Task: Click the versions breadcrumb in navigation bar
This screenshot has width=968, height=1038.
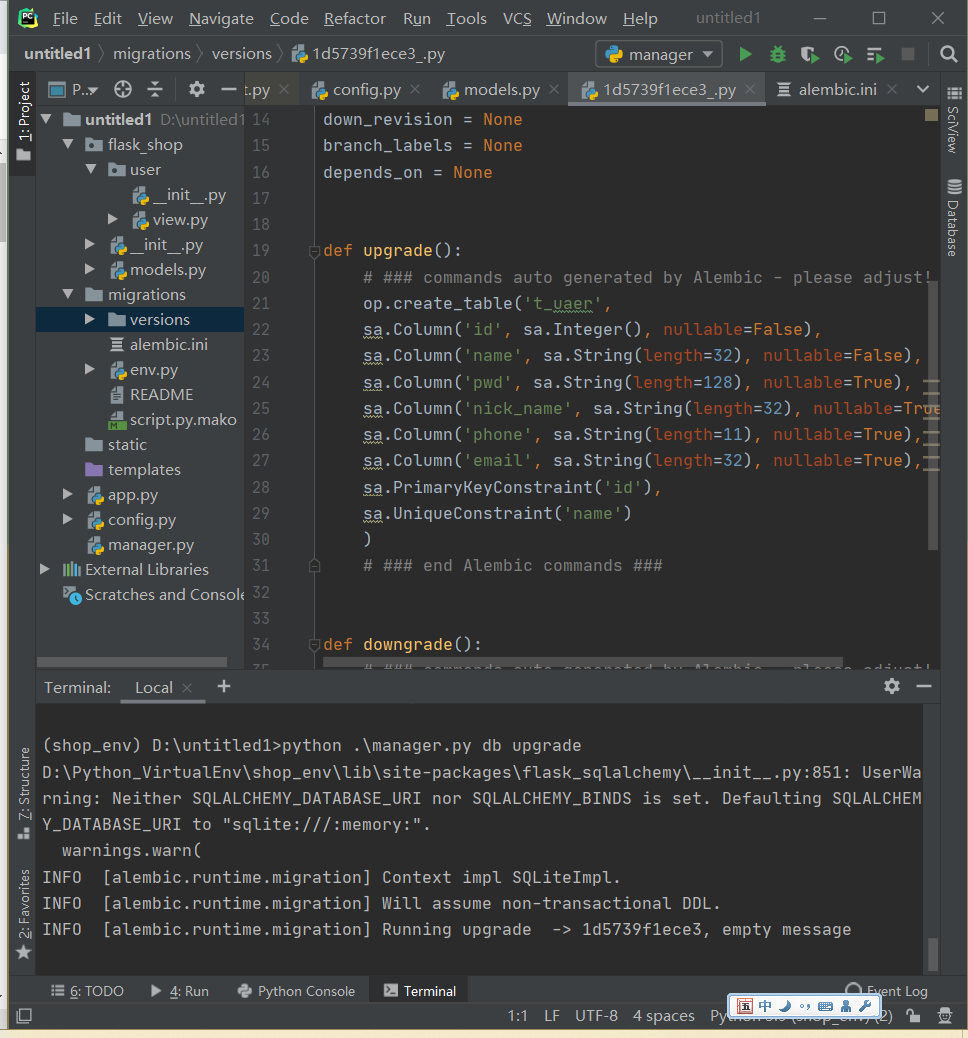Action: tap(242, 54)
